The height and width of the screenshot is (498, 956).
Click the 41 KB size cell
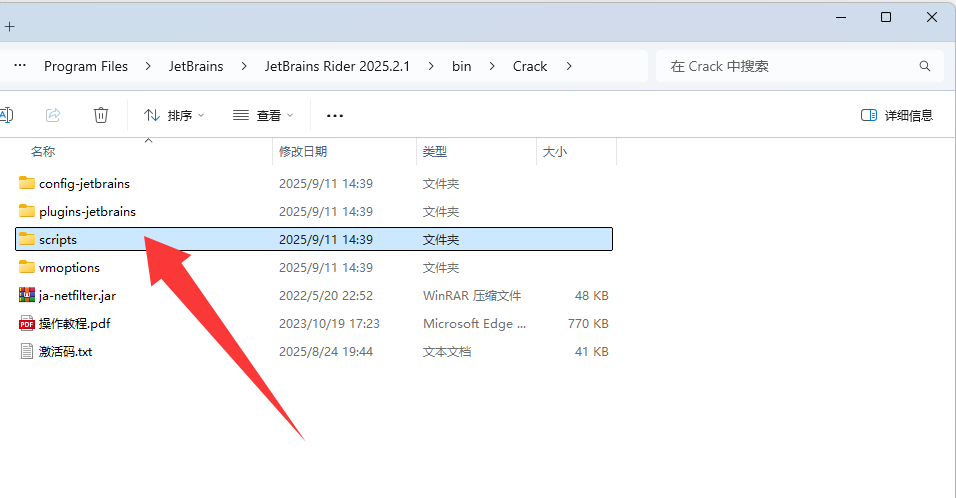tap(591, 352)
